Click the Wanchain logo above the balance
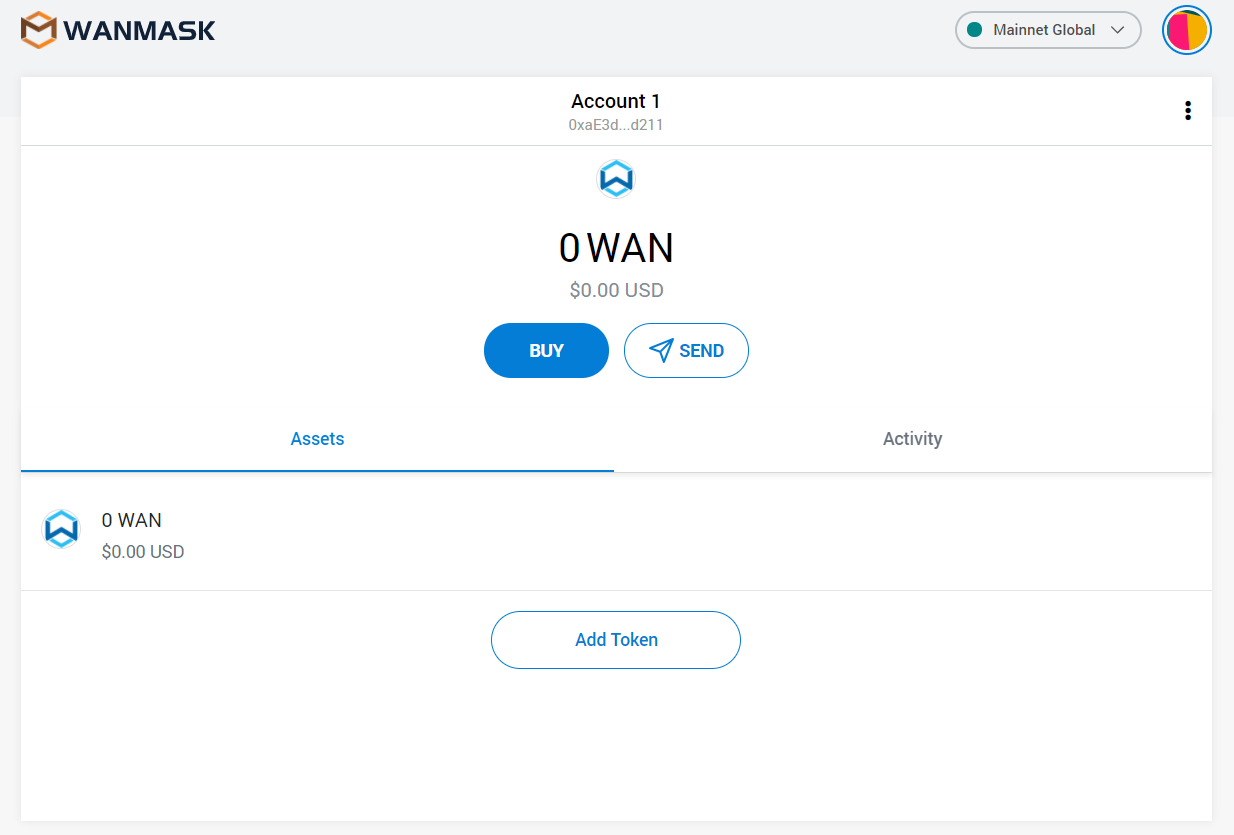The image size is (1234, 835). (x=616, y=179)
